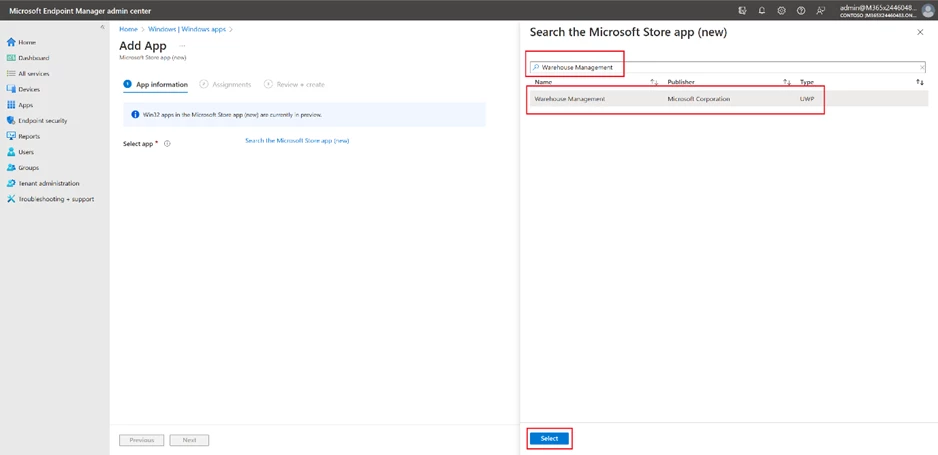Open the settings gear in header

(781, 10)
